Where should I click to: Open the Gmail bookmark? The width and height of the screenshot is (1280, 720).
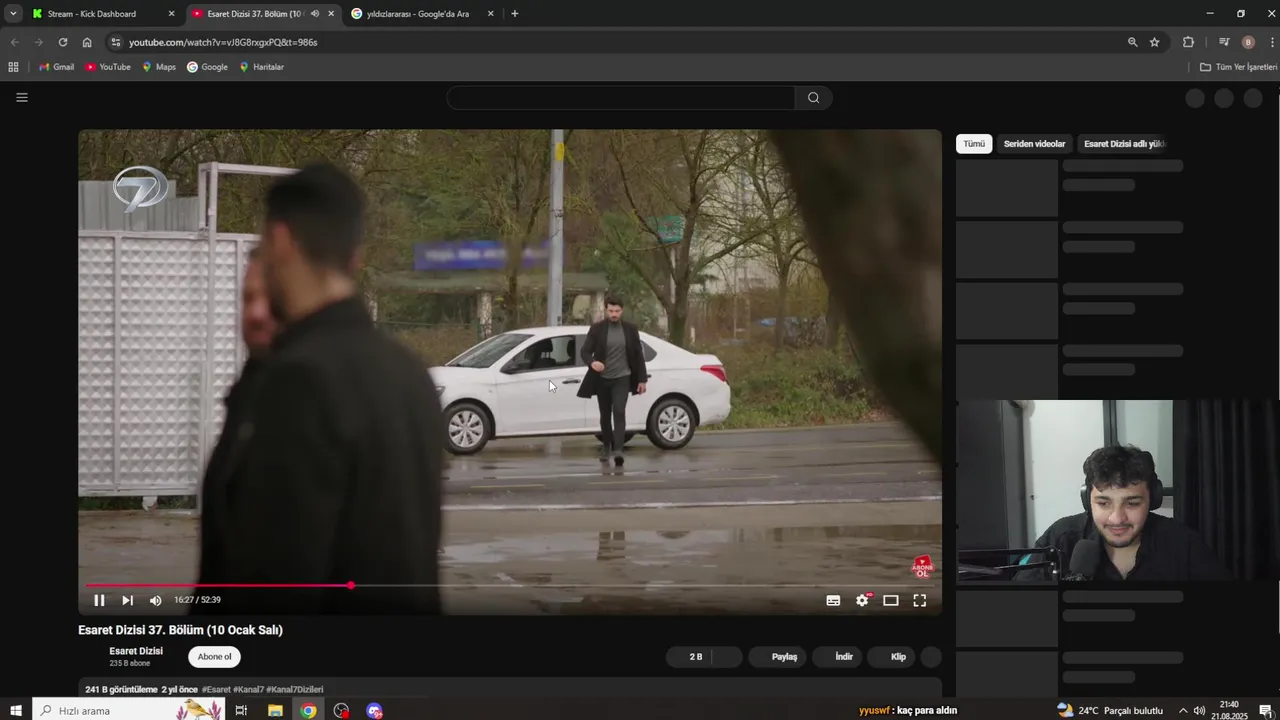tap(57, 67)
